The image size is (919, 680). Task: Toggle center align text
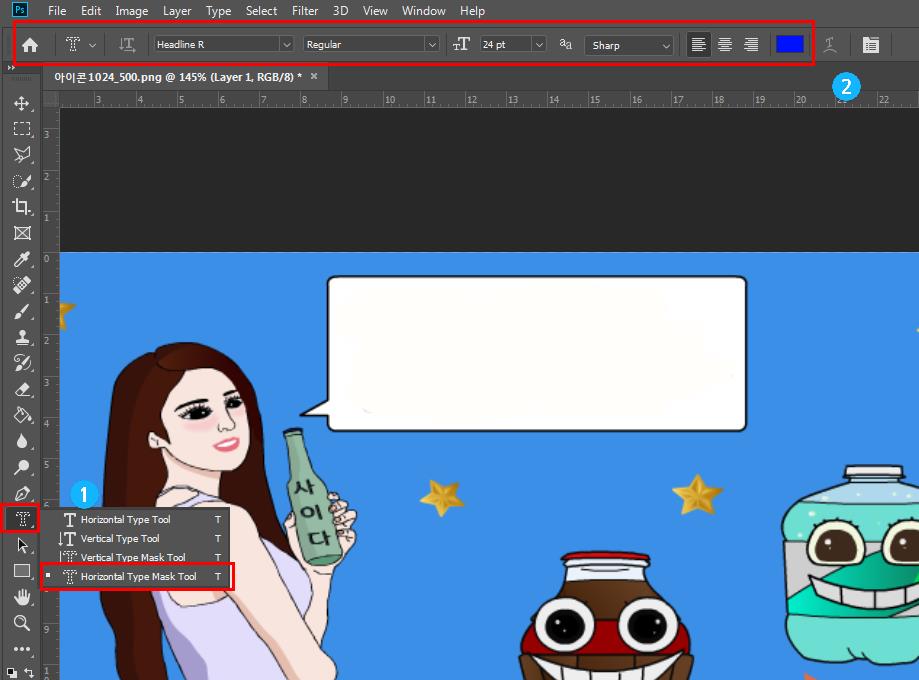point(725,45)
